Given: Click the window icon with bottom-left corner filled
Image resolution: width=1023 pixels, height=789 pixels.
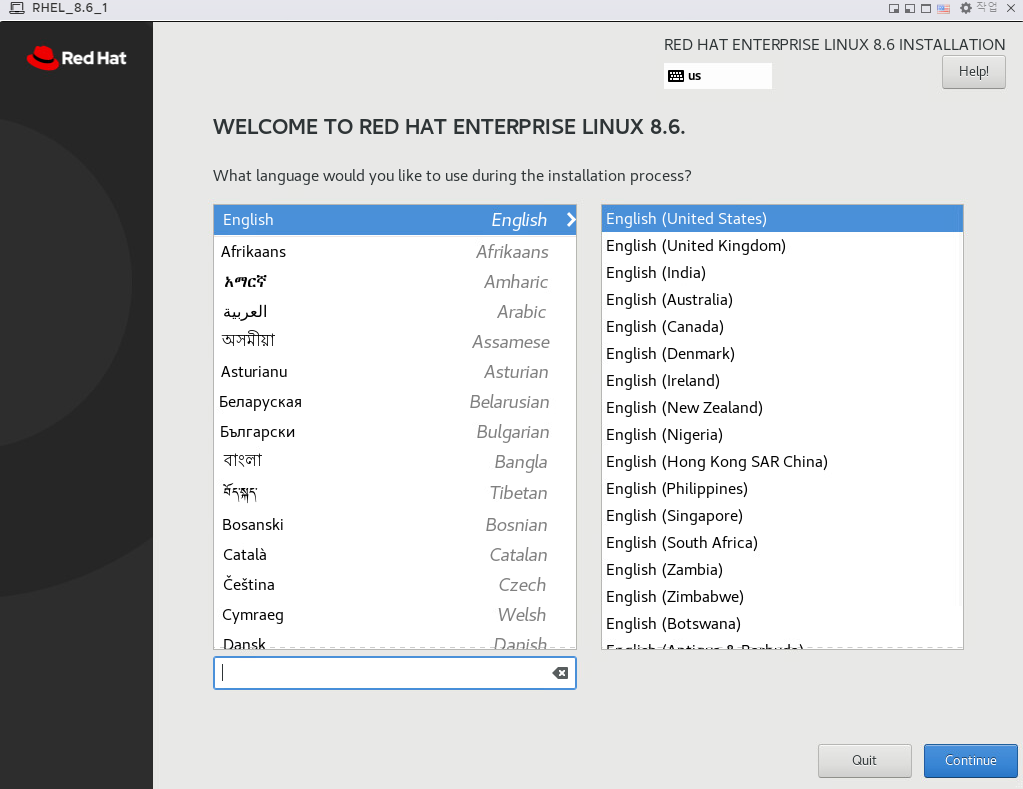Looking at the screenshot, I should (x=909, y=8).
